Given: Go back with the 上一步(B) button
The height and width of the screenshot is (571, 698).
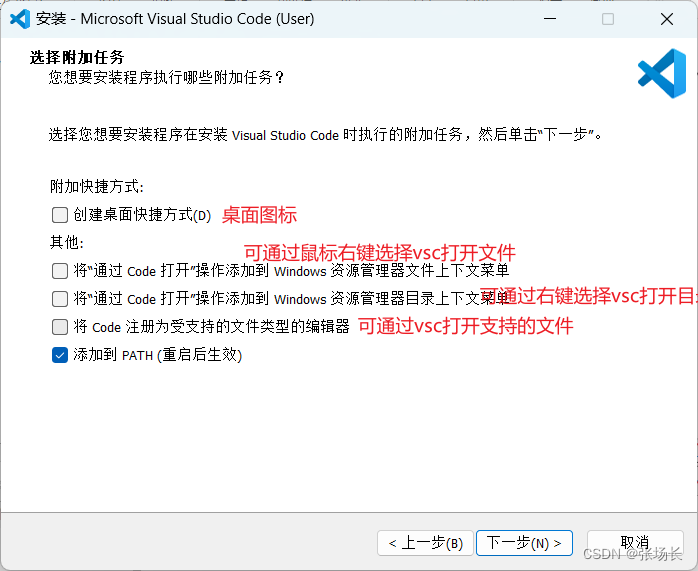Looking at the screenshot, I should point(425,543).
